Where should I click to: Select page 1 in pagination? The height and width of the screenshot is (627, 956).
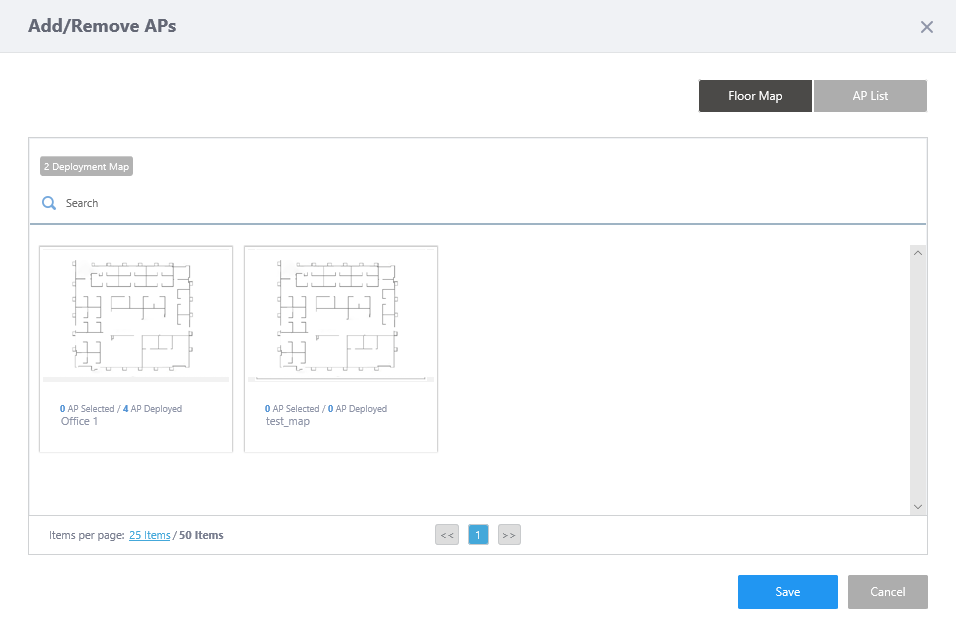click(478, 535)
